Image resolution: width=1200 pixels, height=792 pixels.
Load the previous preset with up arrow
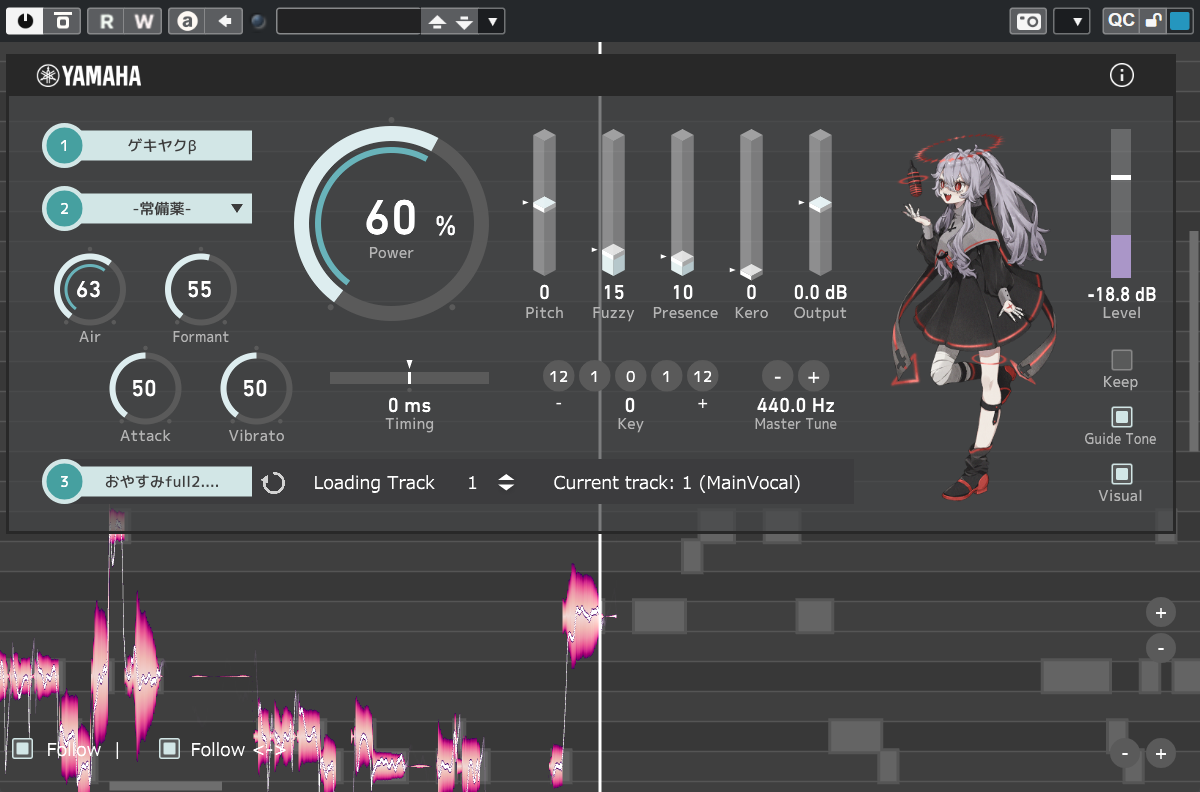click(436, 21)
